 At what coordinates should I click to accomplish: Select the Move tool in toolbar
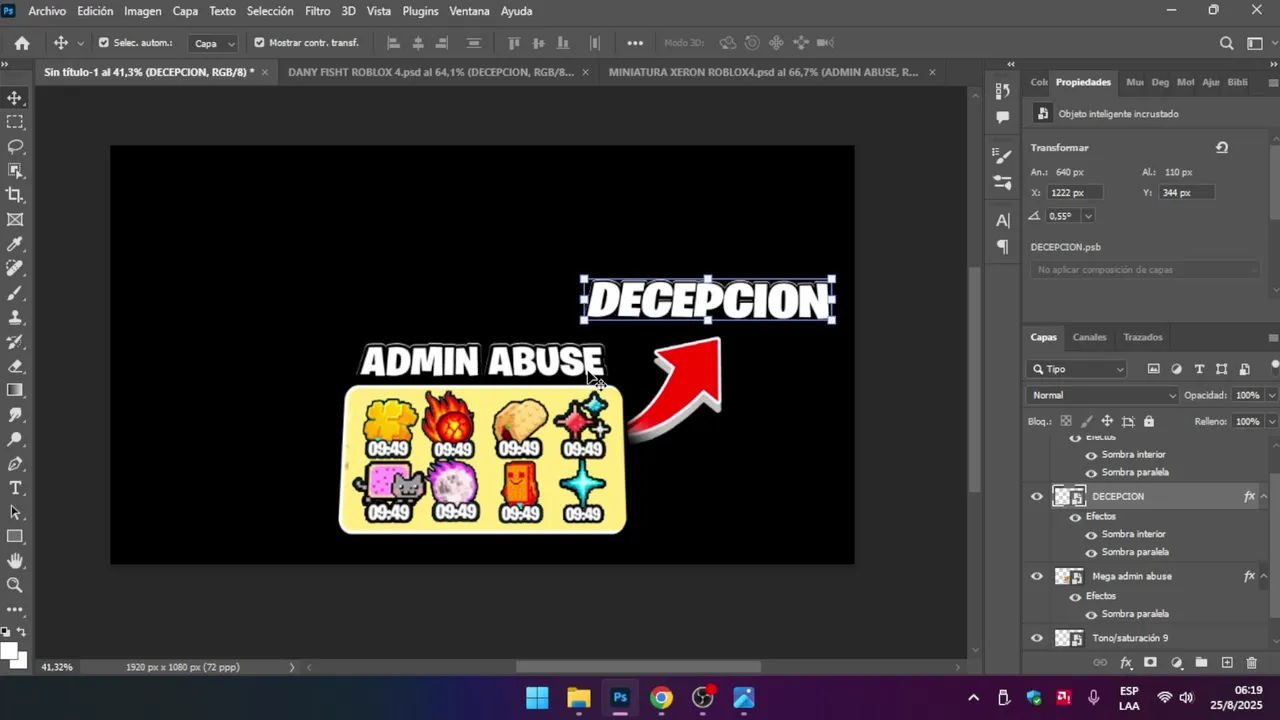pos(15,98)
